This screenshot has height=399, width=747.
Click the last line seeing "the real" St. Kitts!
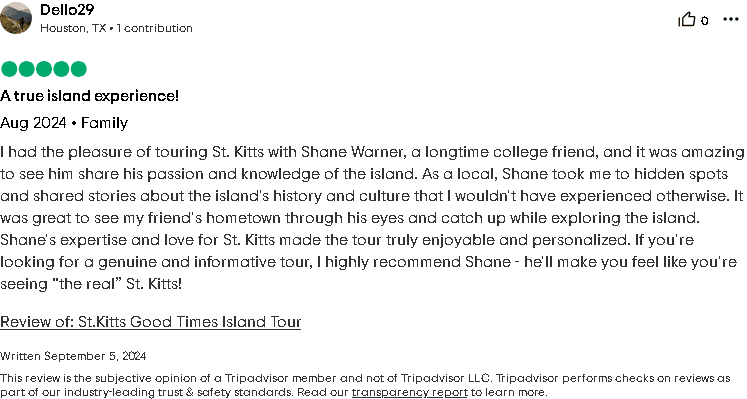pos(91,284)
